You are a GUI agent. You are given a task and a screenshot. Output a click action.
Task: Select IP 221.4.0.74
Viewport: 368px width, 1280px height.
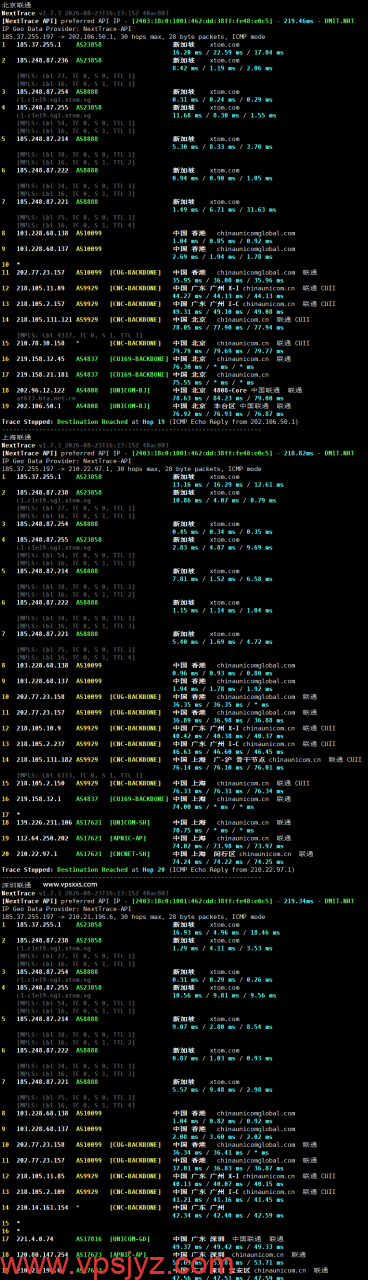click(x=33, y=1239)
